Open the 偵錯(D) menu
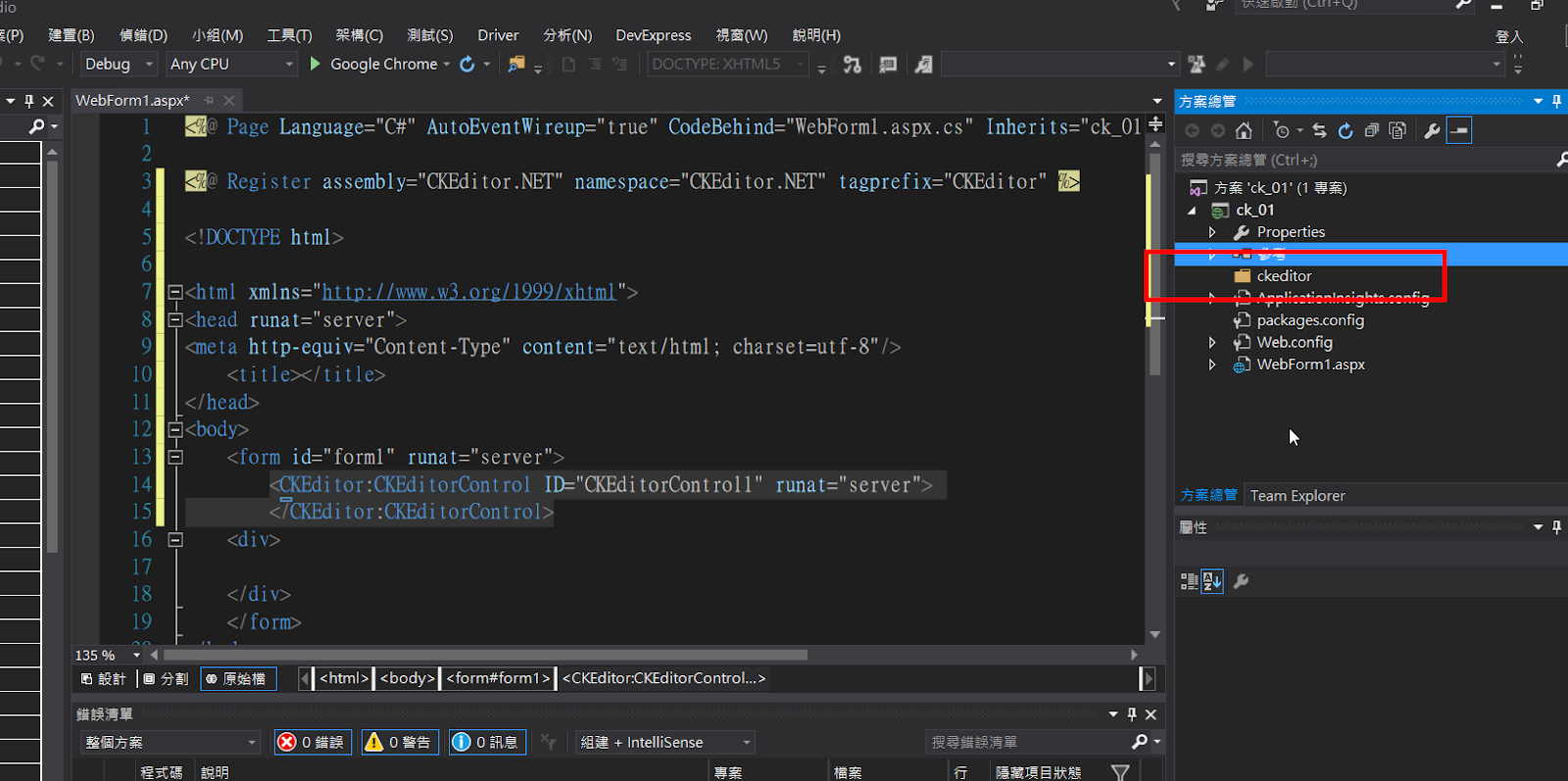 tap(143, 35)
